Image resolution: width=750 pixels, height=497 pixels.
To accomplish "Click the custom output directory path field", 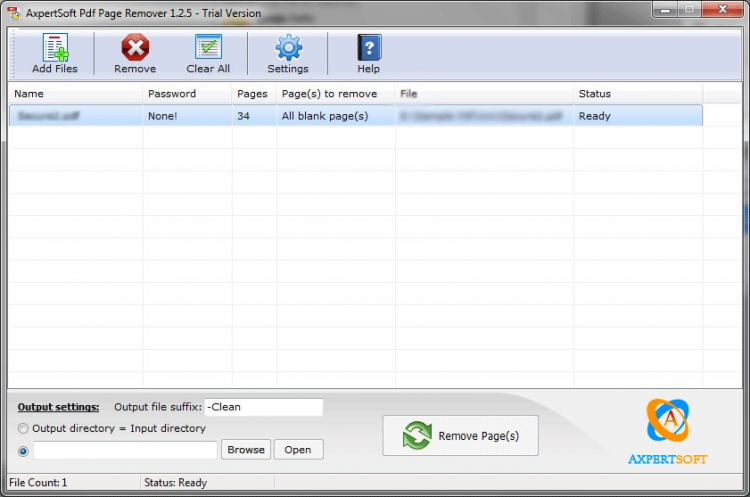I will pyautogui.click(x=125, y=450).
